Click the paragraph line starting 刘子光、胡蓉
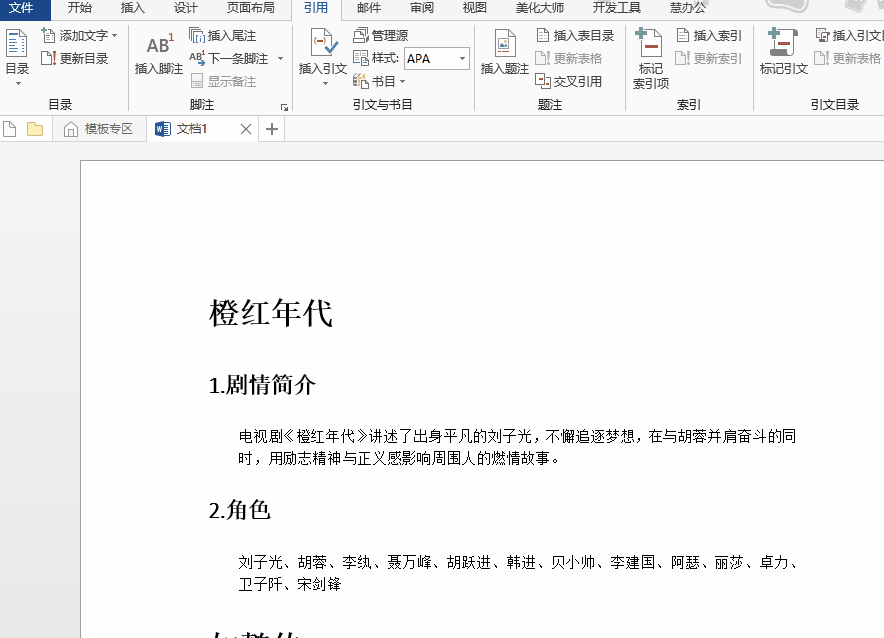884x638 pixels. pos(519,562)
